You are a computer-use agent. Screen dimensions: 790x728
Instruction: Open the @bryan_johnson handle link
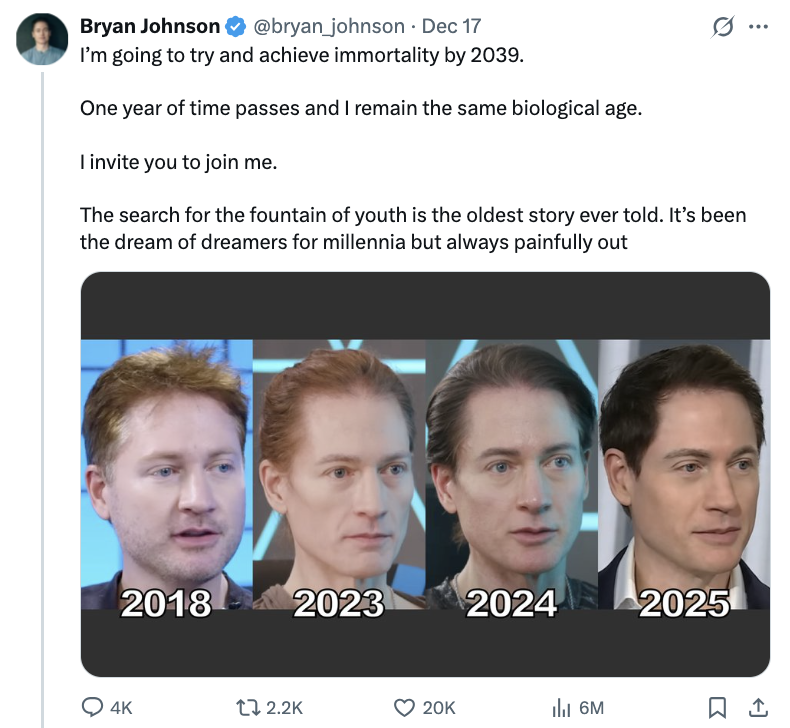coord(328,26)
